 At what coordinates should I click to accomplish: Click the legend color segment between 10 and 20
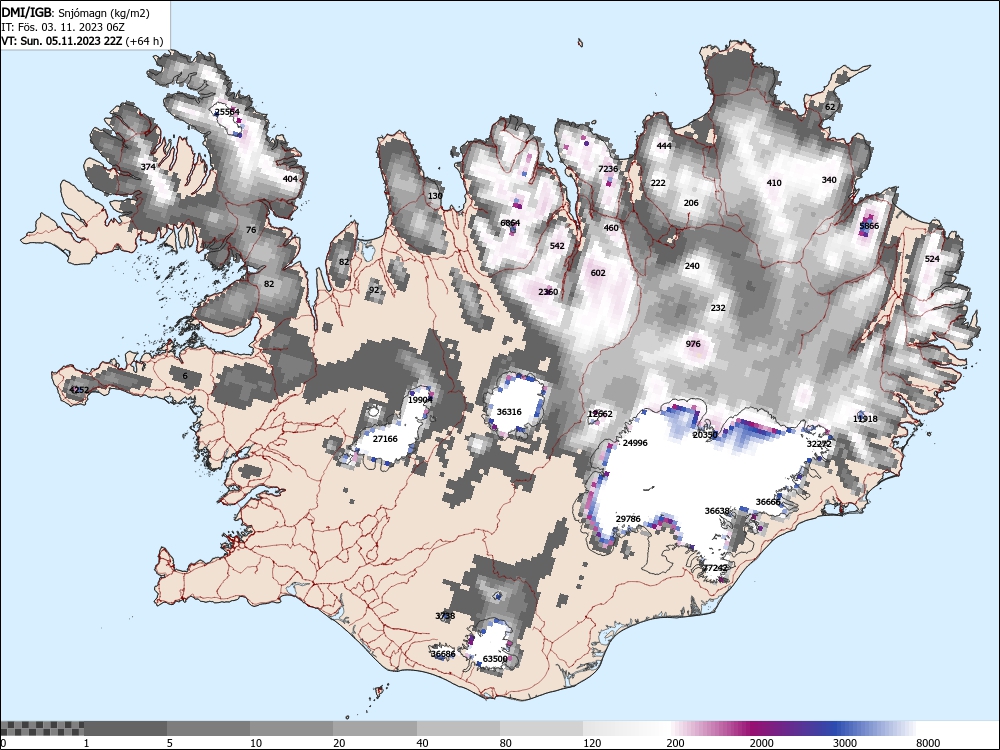[291, 728]
